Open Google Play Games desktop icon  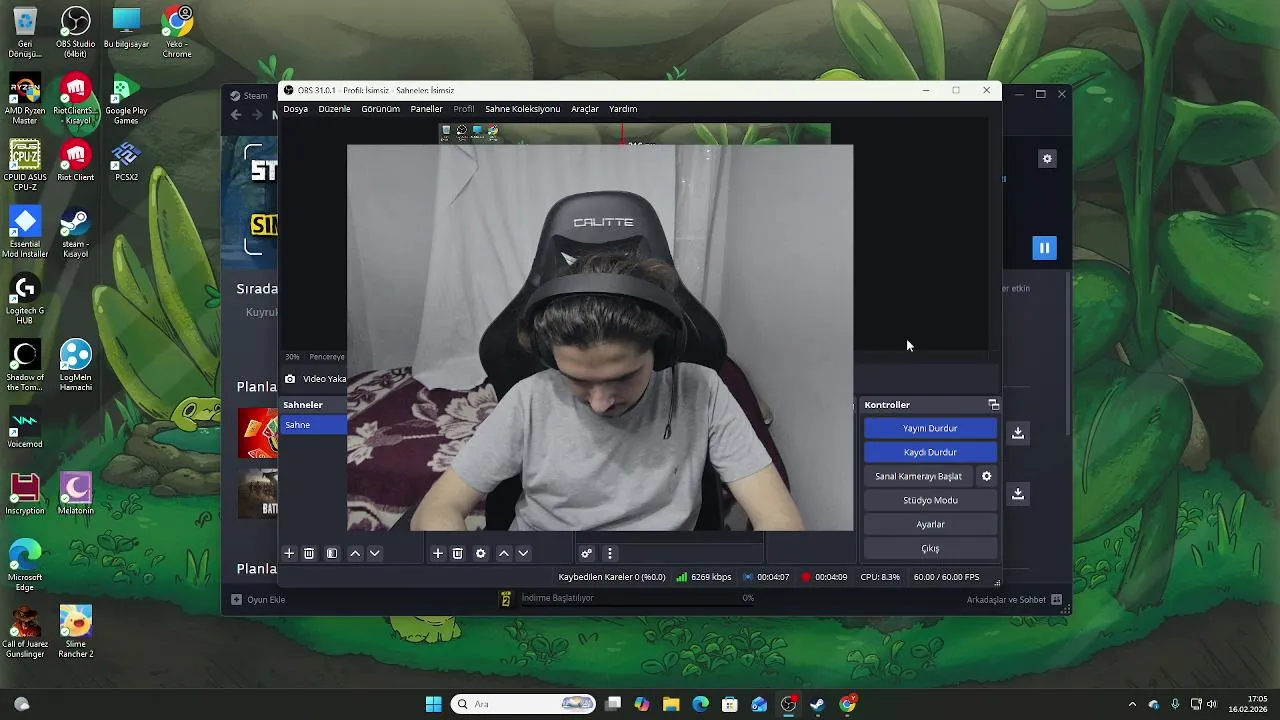[x=126, y=100]
